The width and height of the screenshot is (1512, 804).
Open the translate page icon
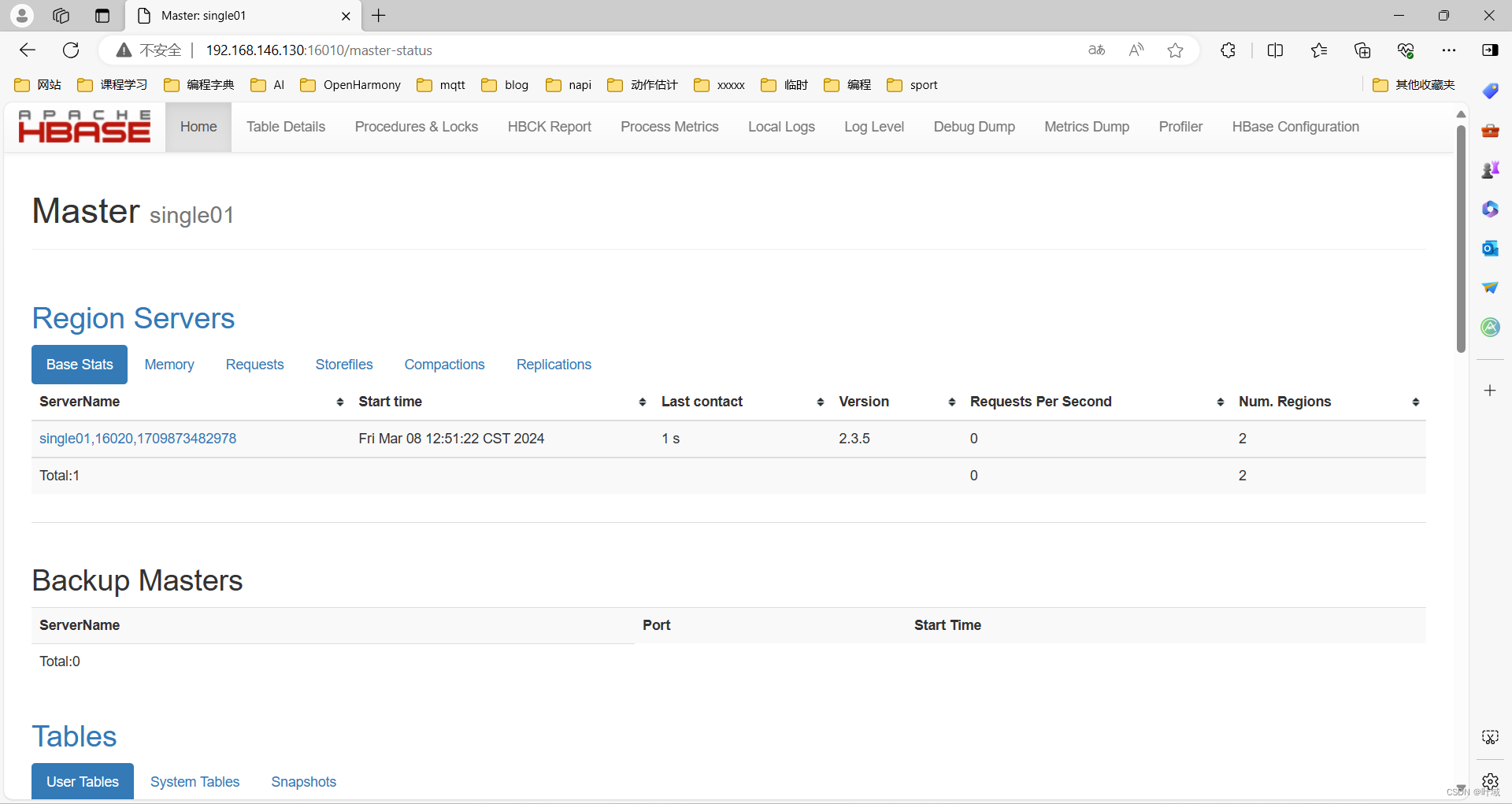point(1096,50)
